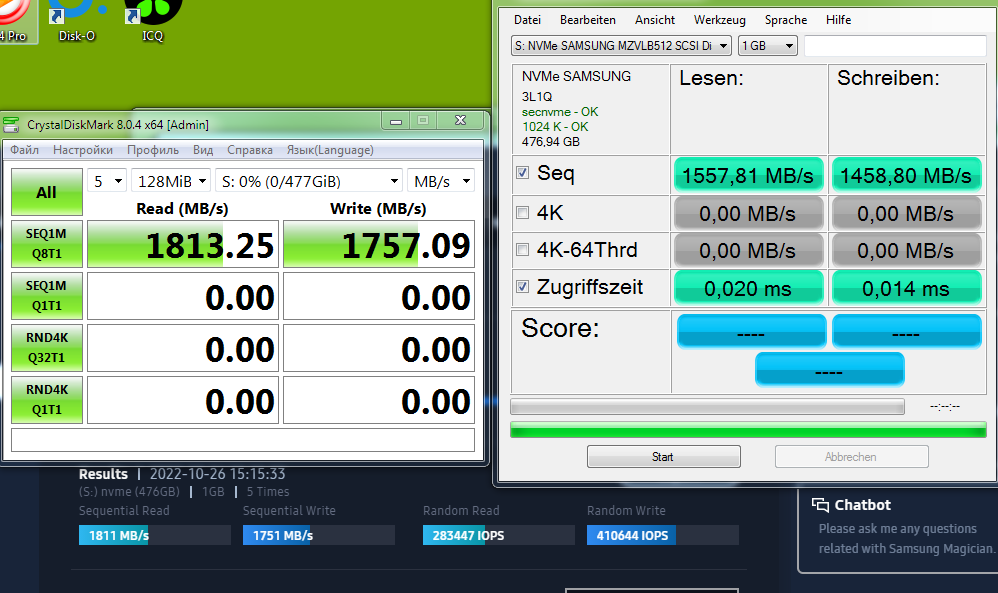
Task: Open the Ansicht menu
Action: (654, 20)
